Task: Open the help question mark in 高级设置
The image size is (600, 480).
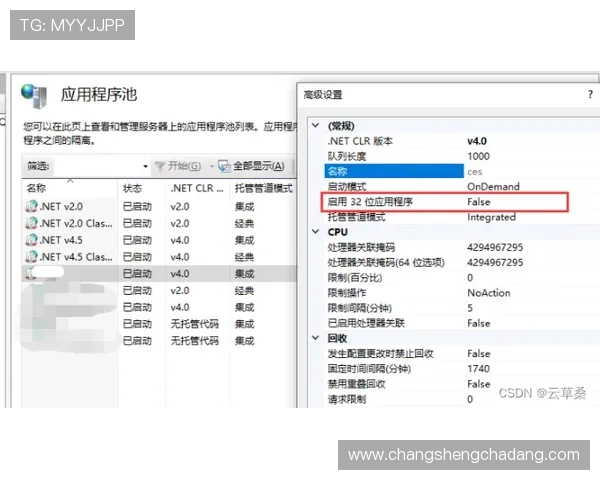Action: coord(590,94)
